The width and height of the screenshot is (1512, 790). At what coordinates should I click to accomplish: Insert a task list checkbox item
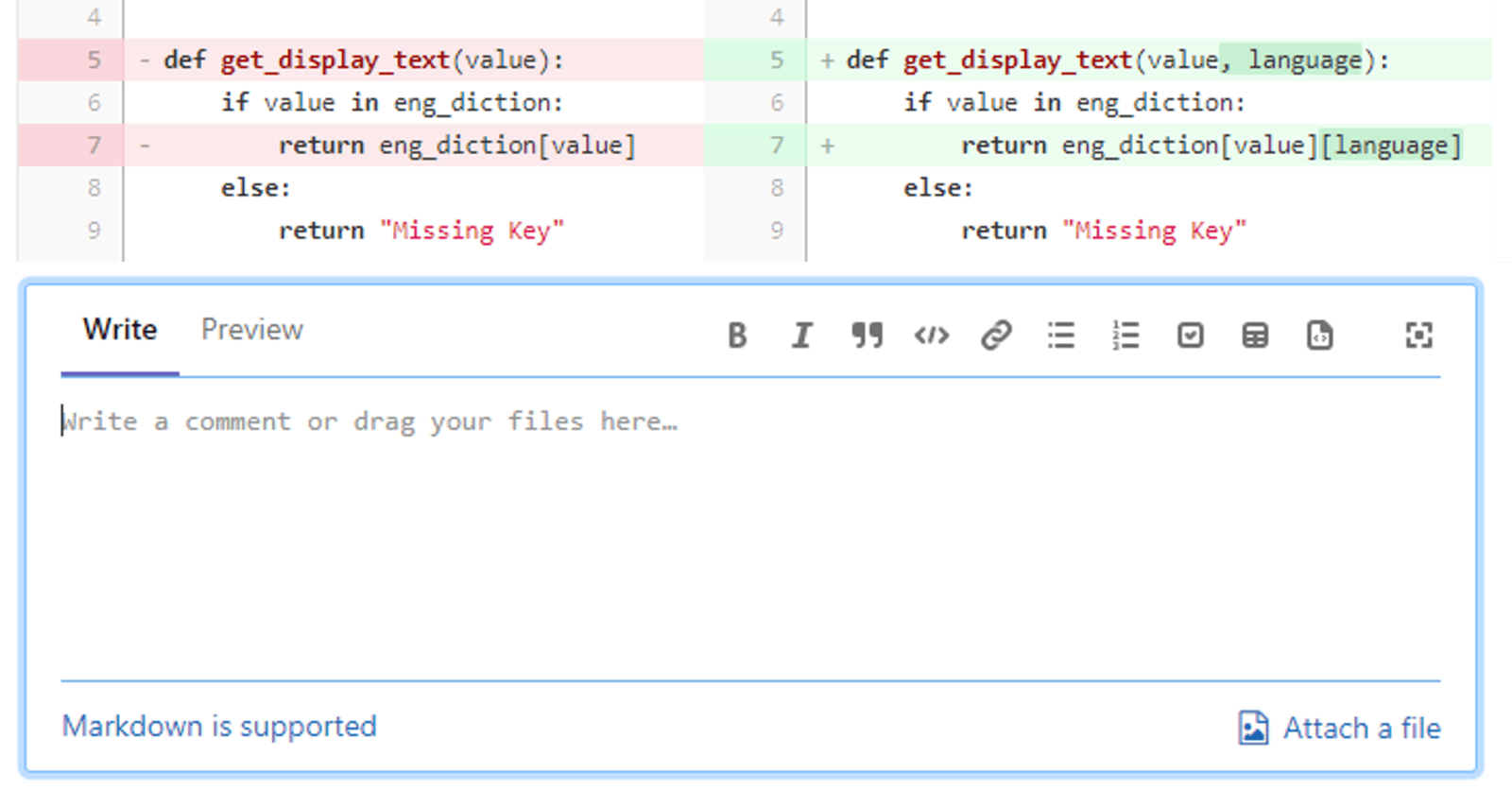(1191, 335)
